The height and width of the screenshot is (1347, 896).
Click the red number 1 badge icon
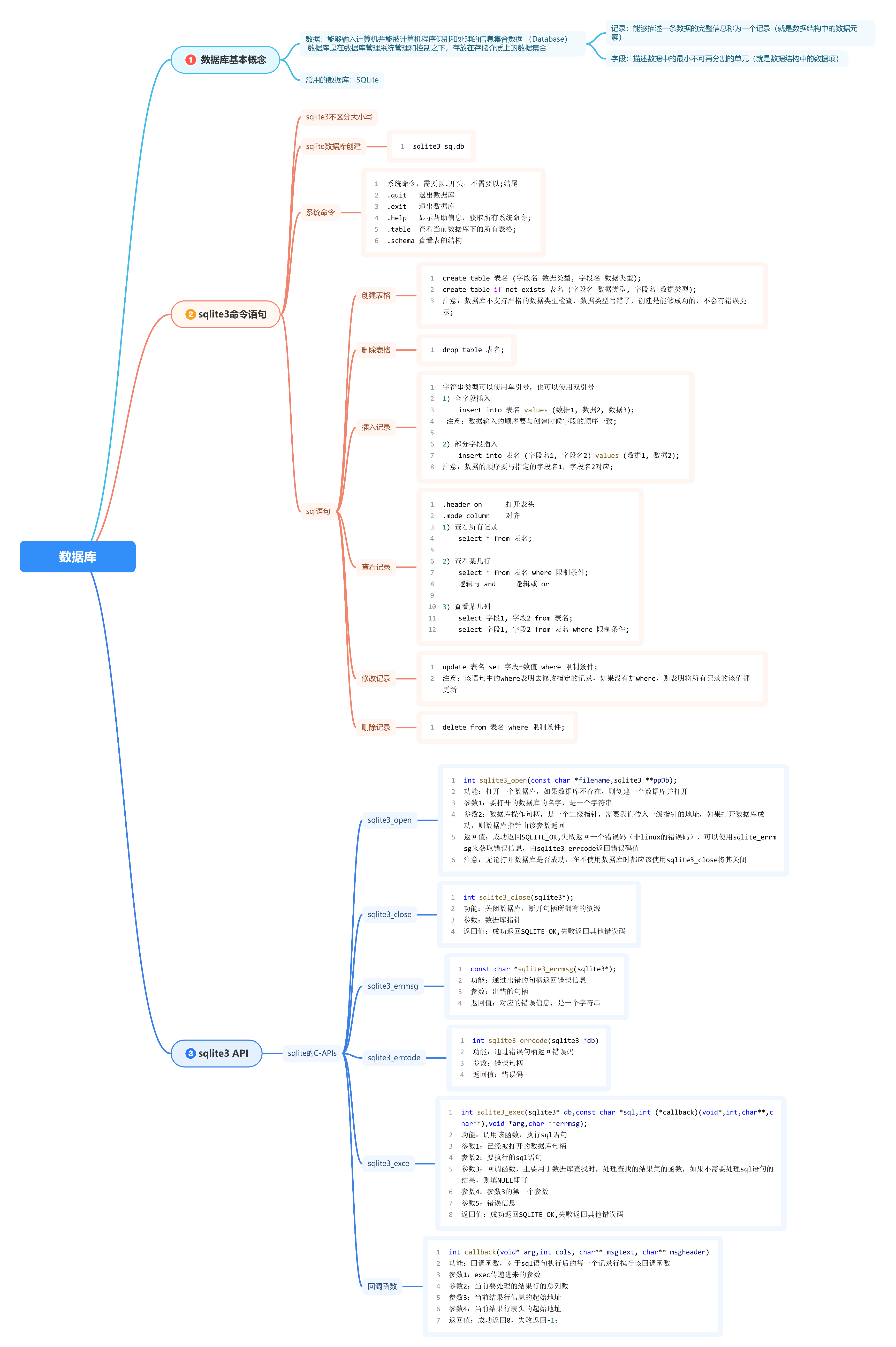[191, 59]
